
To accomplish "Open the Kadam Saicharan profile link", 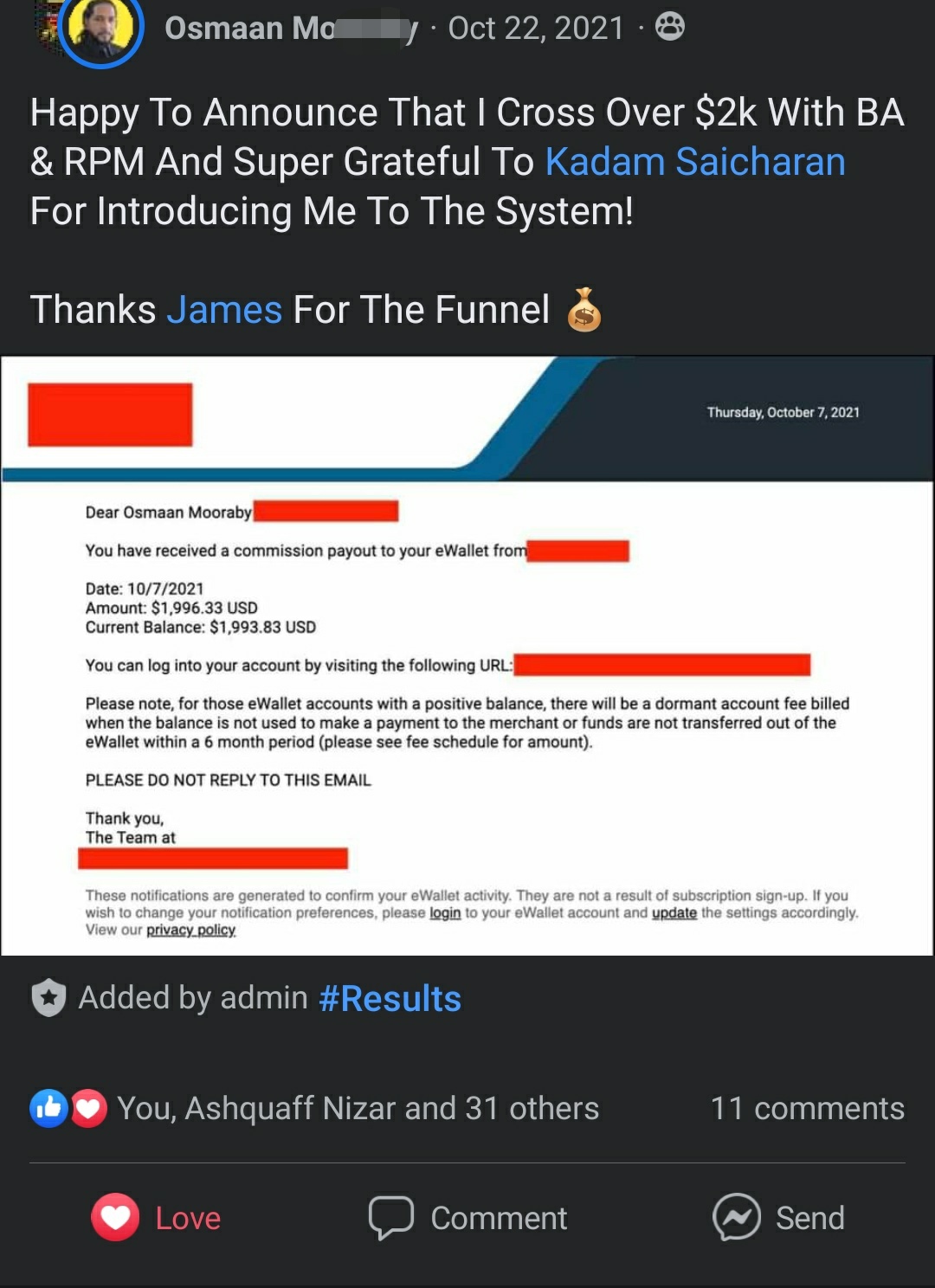I will tap(694, 162).
